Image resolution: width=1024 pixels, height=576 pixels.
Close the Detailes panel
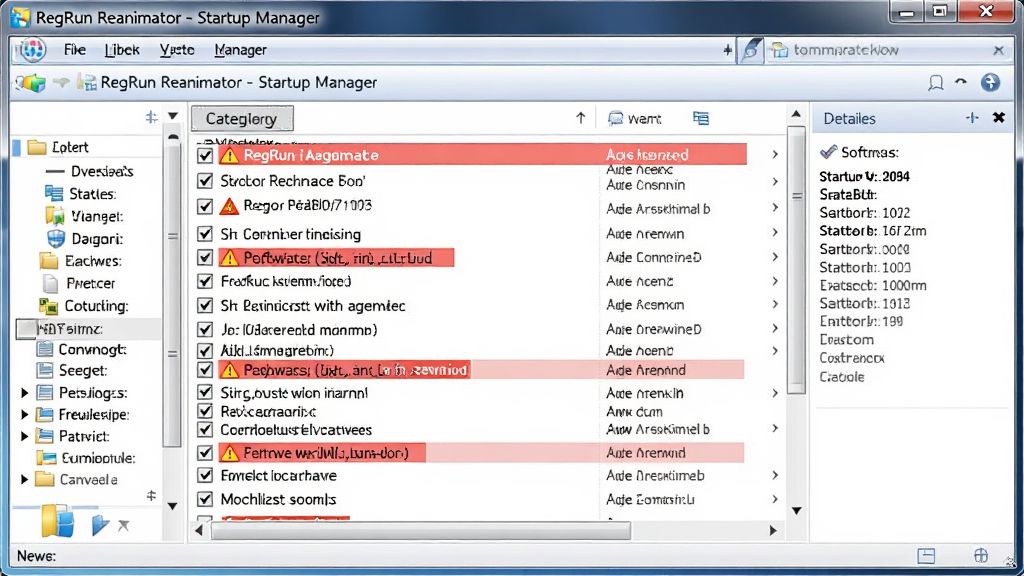(999, 118)
